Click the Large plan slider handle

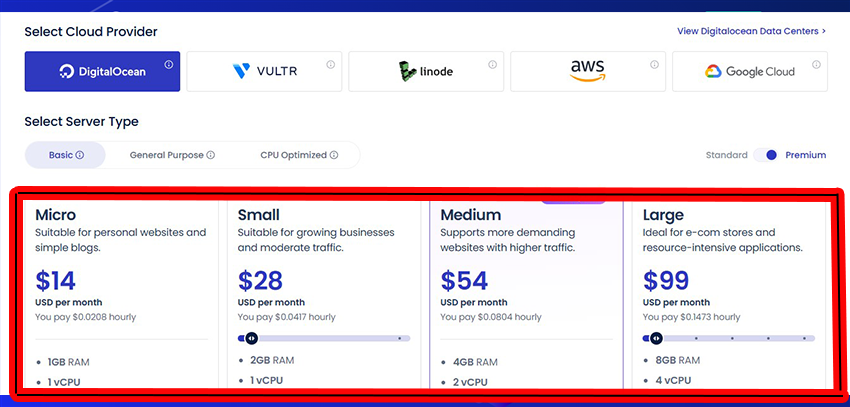pyautogui.click(x=656, y=338)
